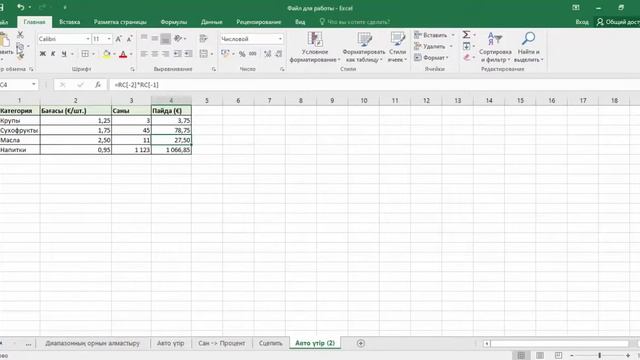Switch to Page Layout view icon
Image resolution: width=640 pixels, height=360 pixels.
point(540,356)
